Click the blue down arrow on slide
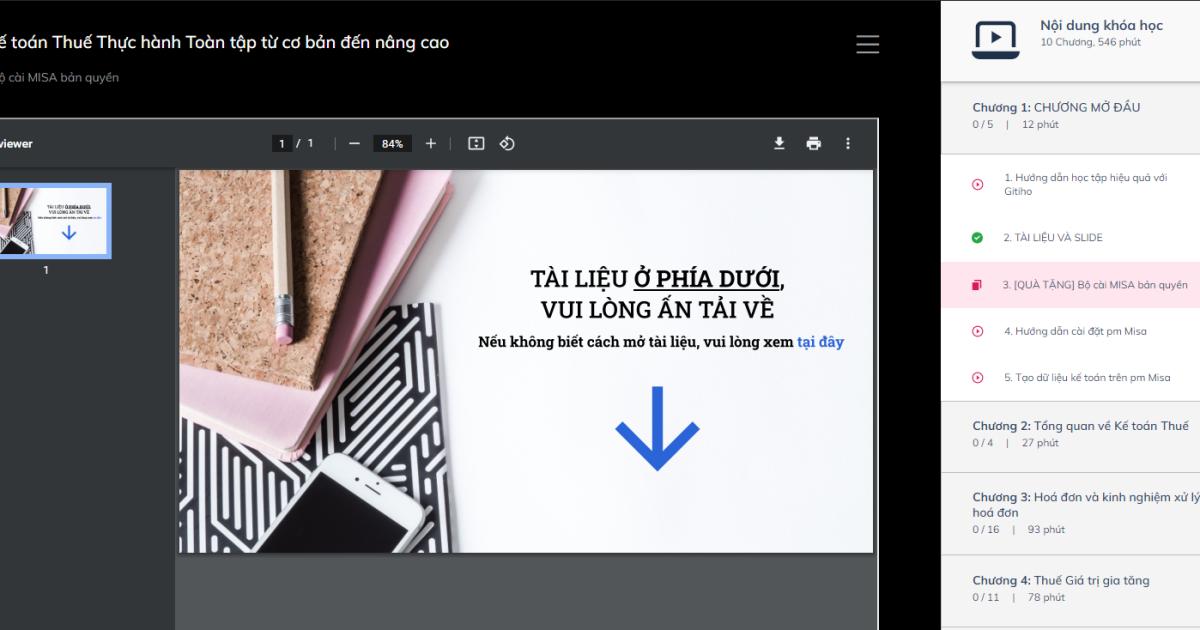Viewport: 1200px width, 630px height. 657,429
